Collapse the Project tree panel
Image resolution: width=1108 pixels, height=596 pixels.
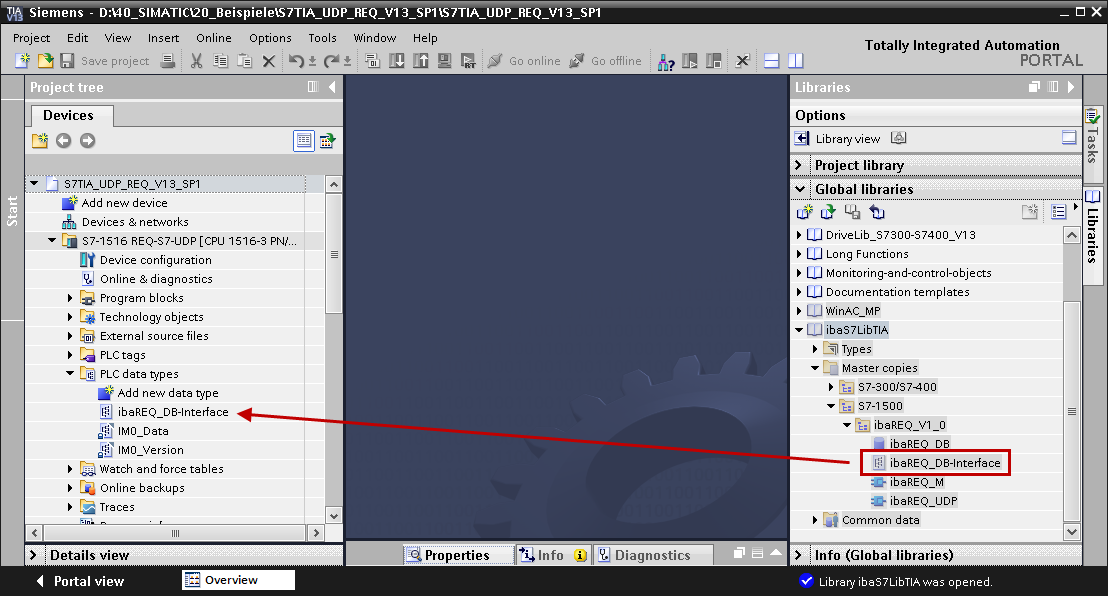point(332,87)
